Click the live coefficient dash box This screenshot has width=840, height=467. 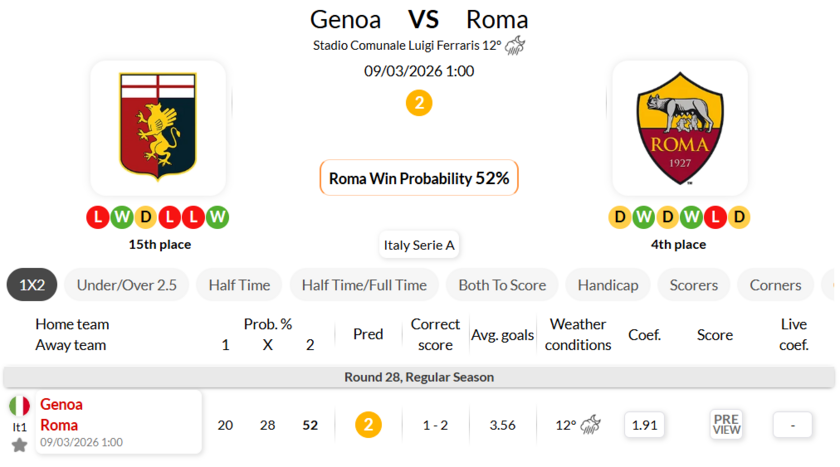coord(793,425)
